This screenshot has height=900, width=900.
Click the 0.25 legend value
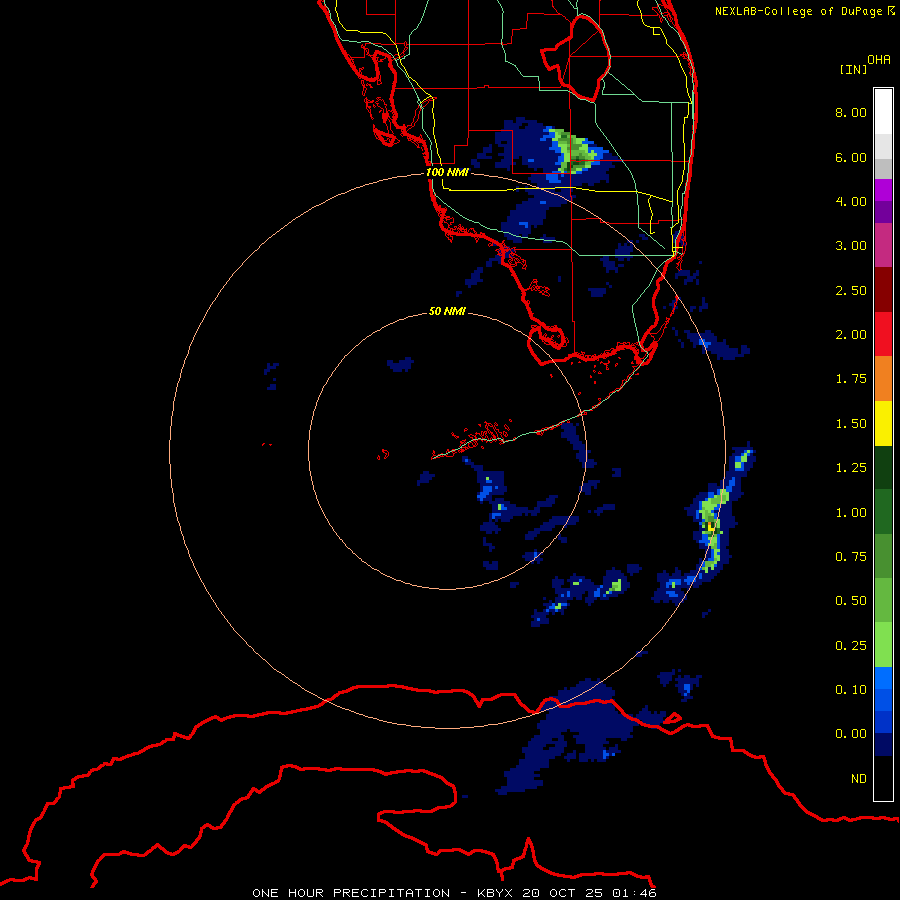851,646
